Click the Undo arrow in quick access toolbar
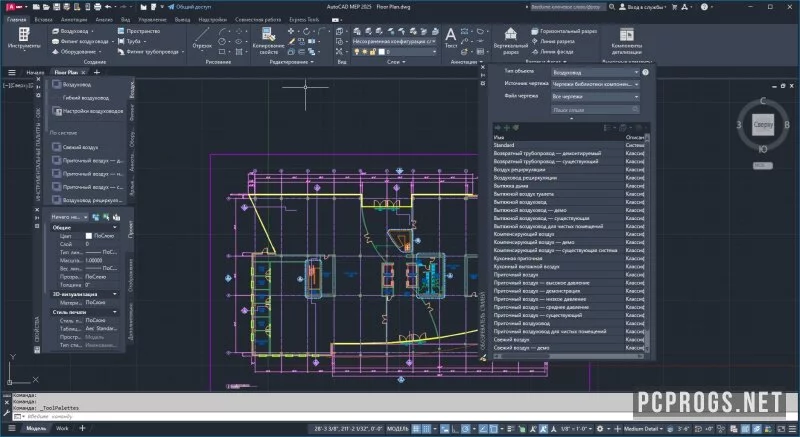The width and height of the screenshot is (800, 437). coord(108,7)
